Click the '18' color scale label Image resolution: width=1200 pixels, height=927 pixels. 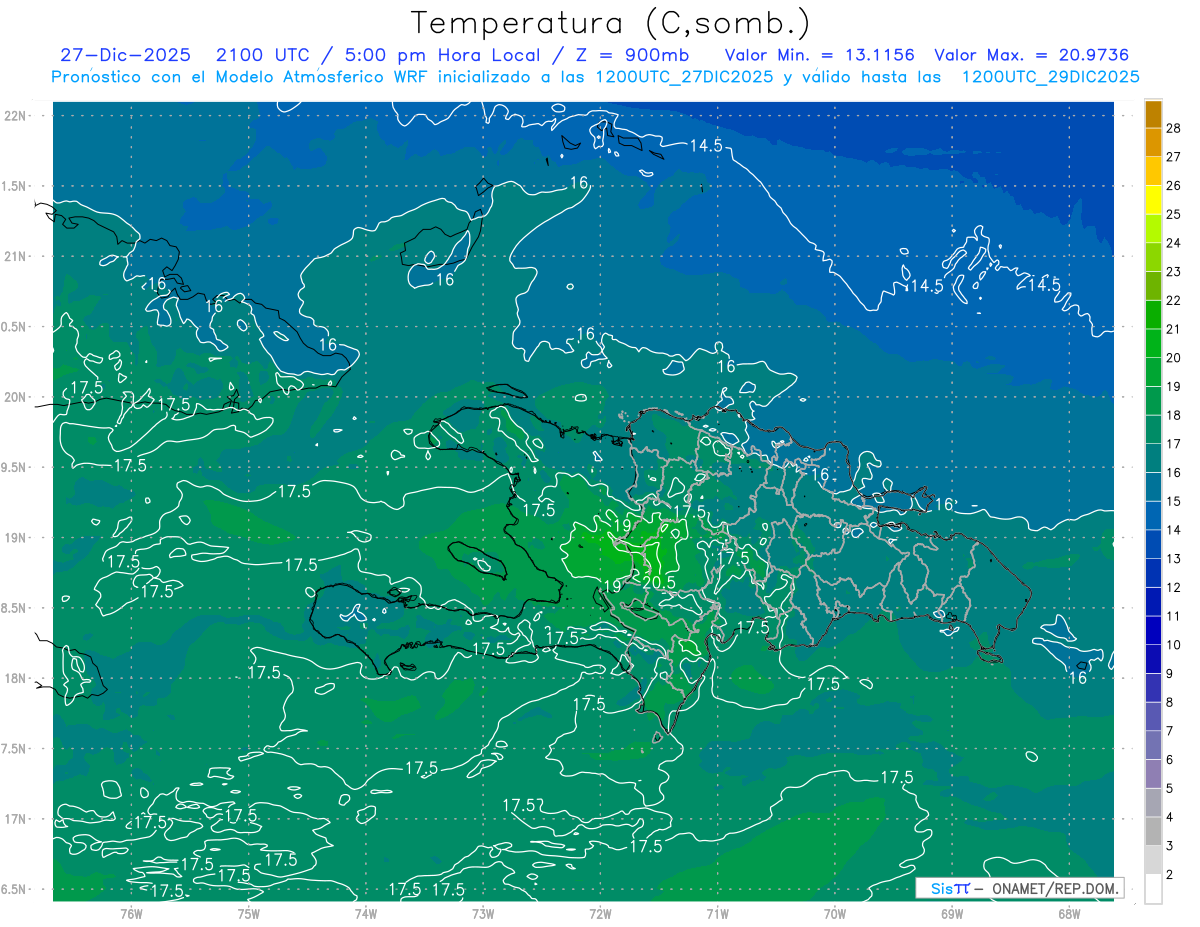tap(1174, 415)
